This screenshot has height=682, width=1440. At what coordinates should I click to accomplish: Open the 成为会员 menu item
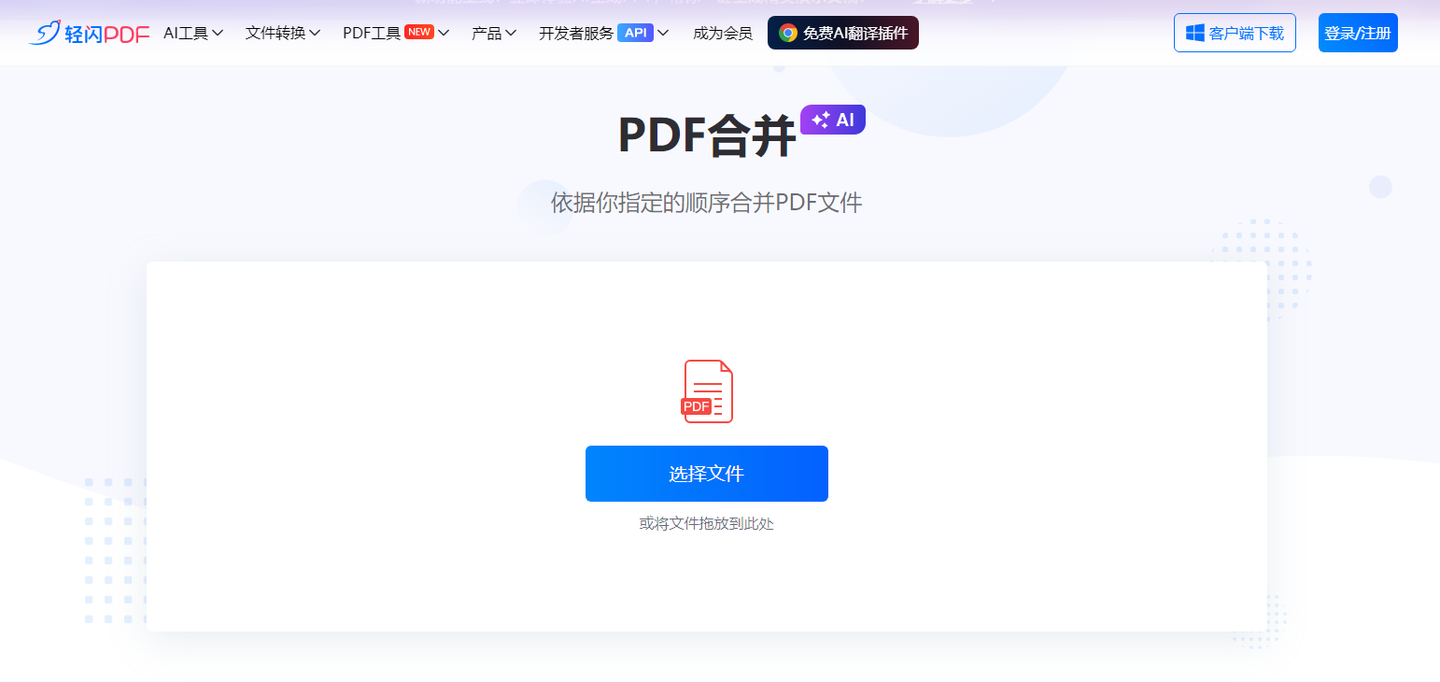pos(722,33)
